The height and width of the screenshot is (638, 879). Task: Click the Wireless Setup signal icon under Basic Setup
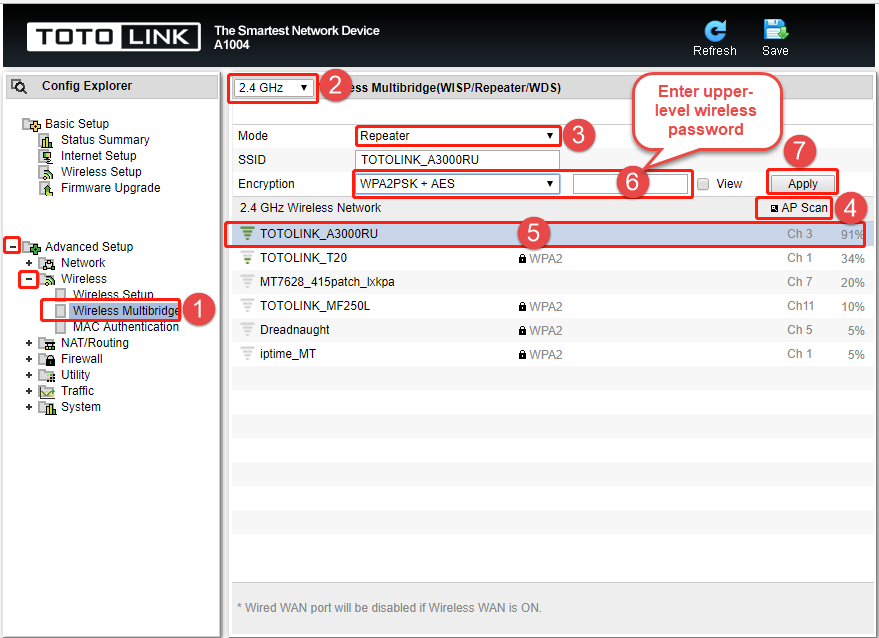tap(46, 173)
